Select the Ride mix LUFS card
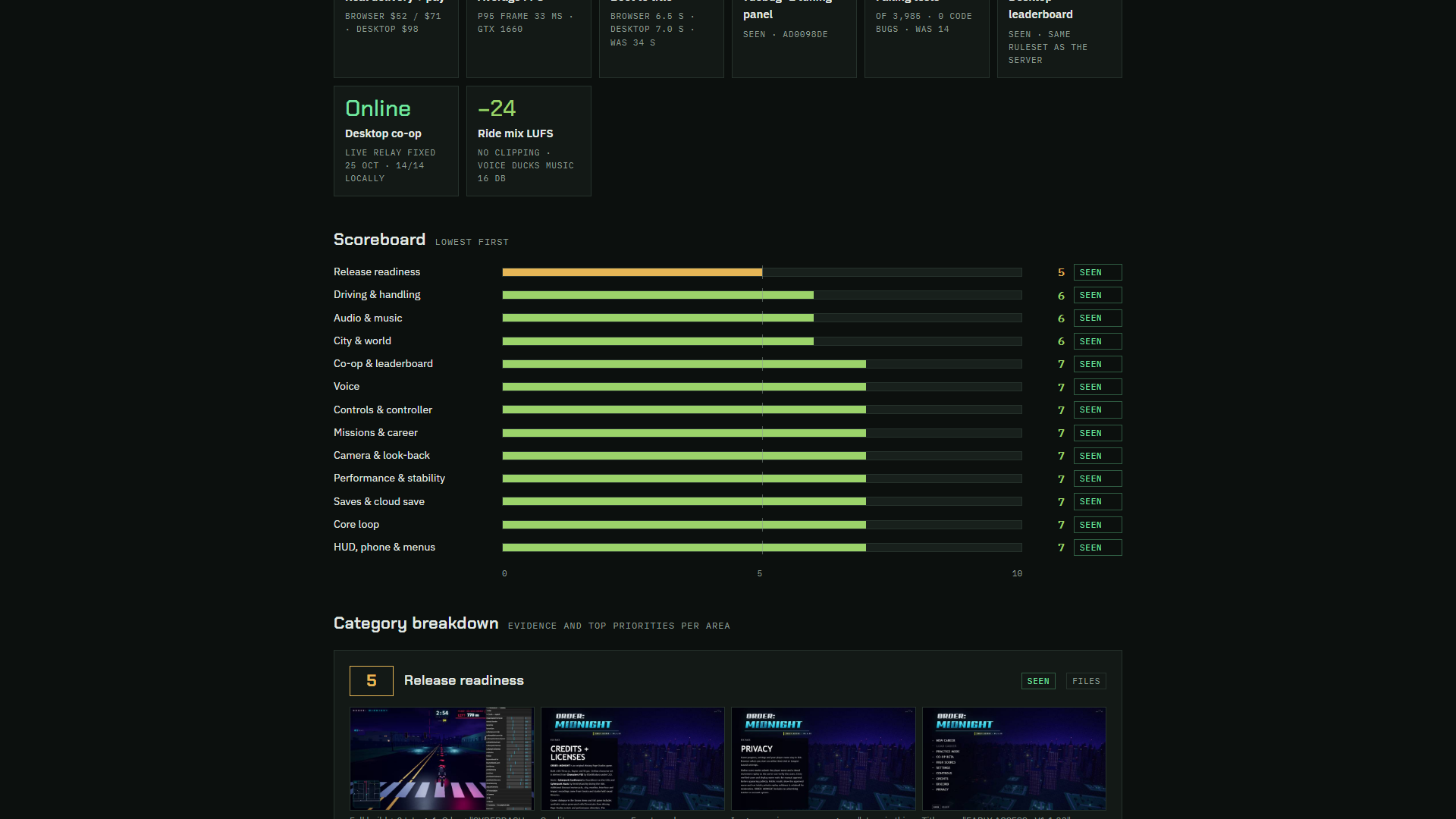The height and width of the screenshot is (819, 1456). pyautogui.click(x=529, y=141)
